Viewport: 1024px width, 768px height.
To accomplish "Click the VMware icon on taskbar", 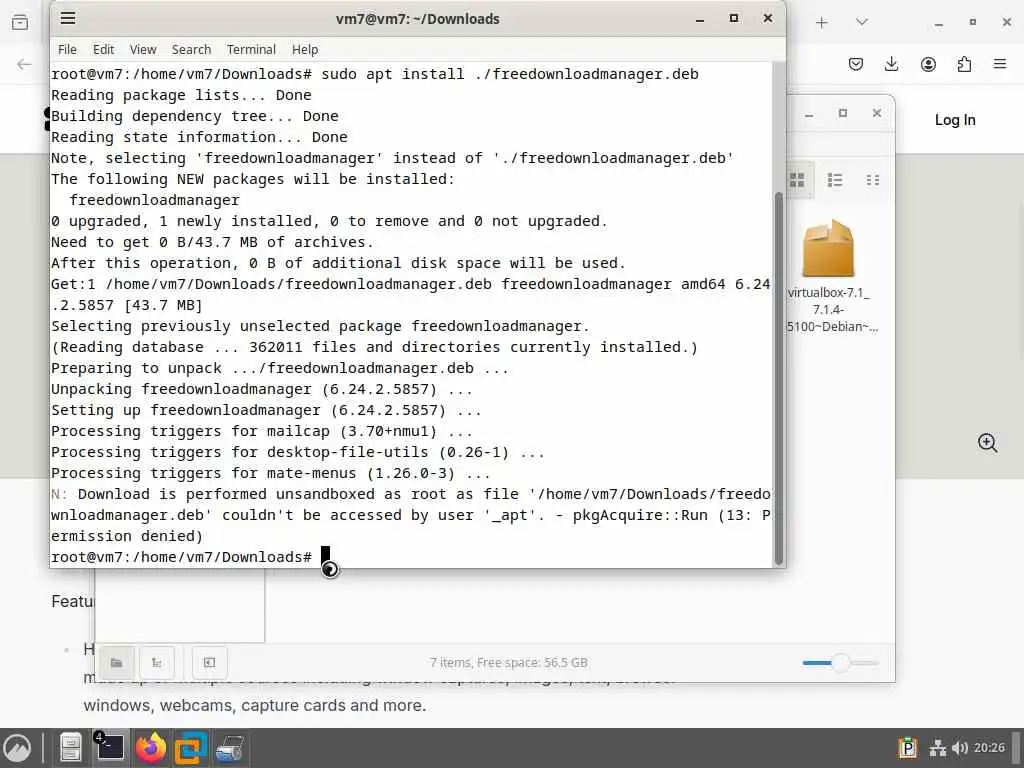I will (x=190, y=748).
